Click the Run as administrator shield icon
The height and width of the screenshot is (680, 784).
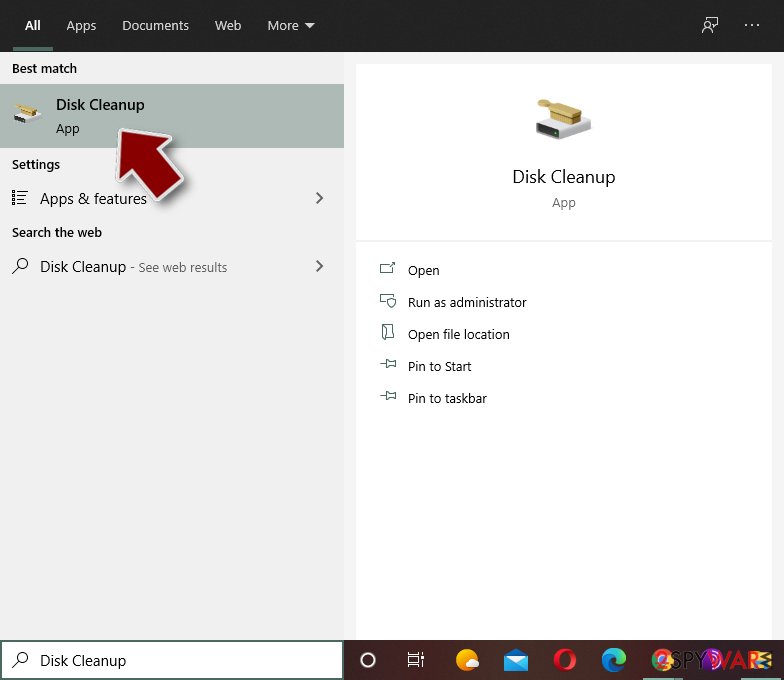388,300
